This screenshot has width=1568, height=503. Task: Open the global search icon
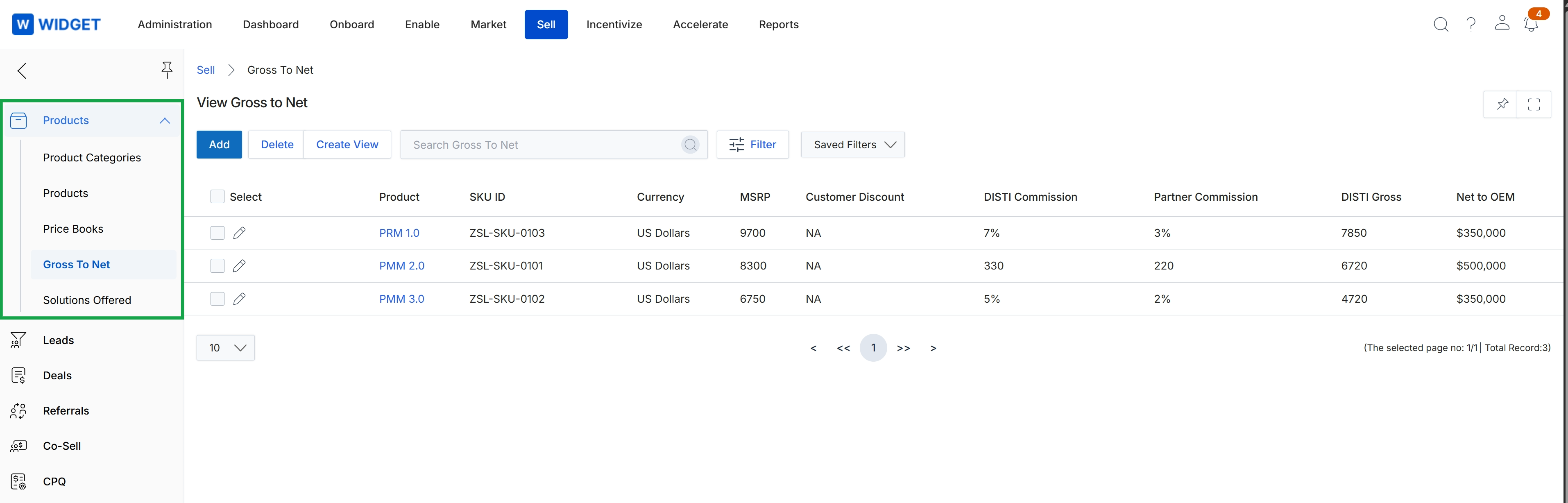pyautogui.click(x=1441, y=24)
